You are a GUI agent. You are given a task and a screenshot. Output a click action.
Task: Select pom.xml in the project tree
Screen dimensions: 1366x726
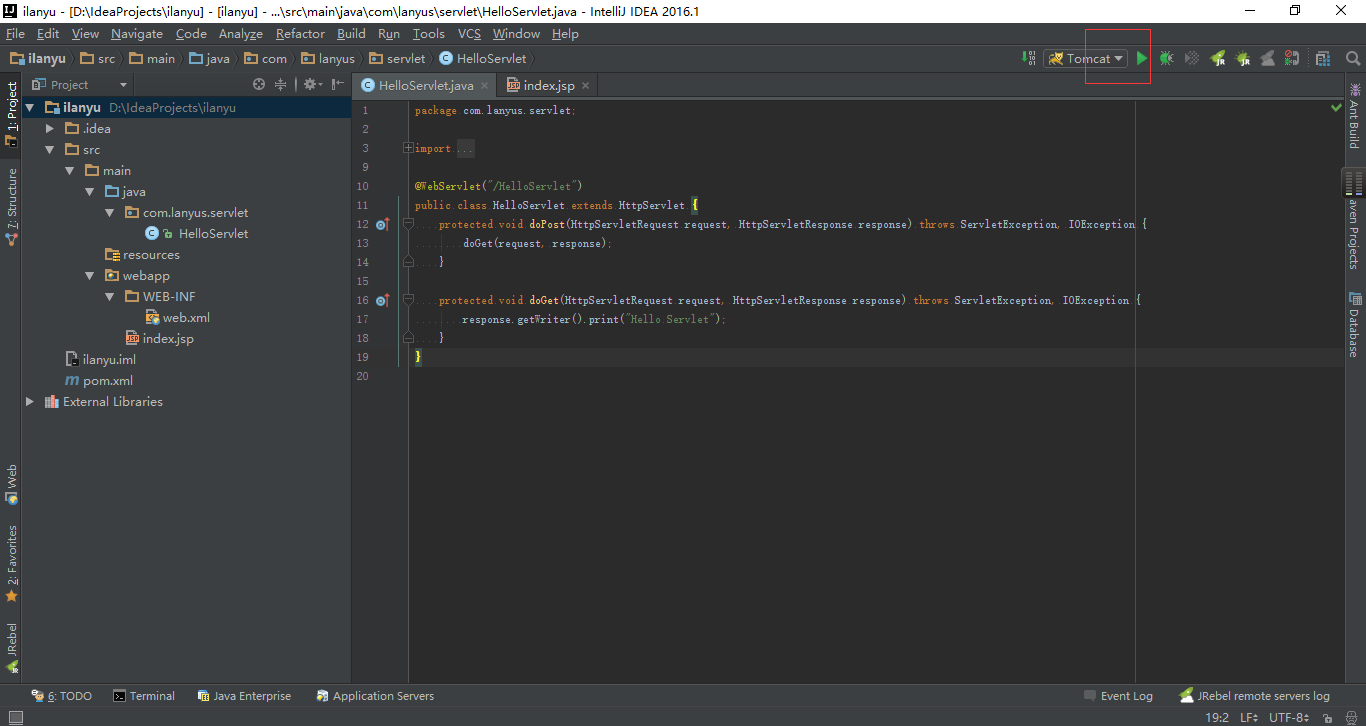pyautogui.click(x=108, y=381)
